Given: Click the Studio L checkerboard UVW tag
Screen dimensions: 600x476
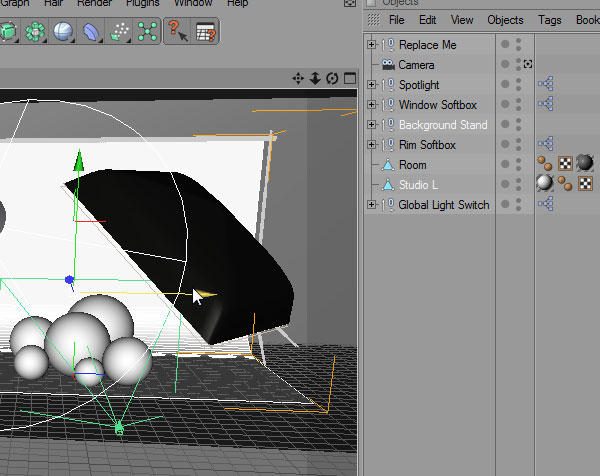Looking at the screenshot, I should pos(585,184).
